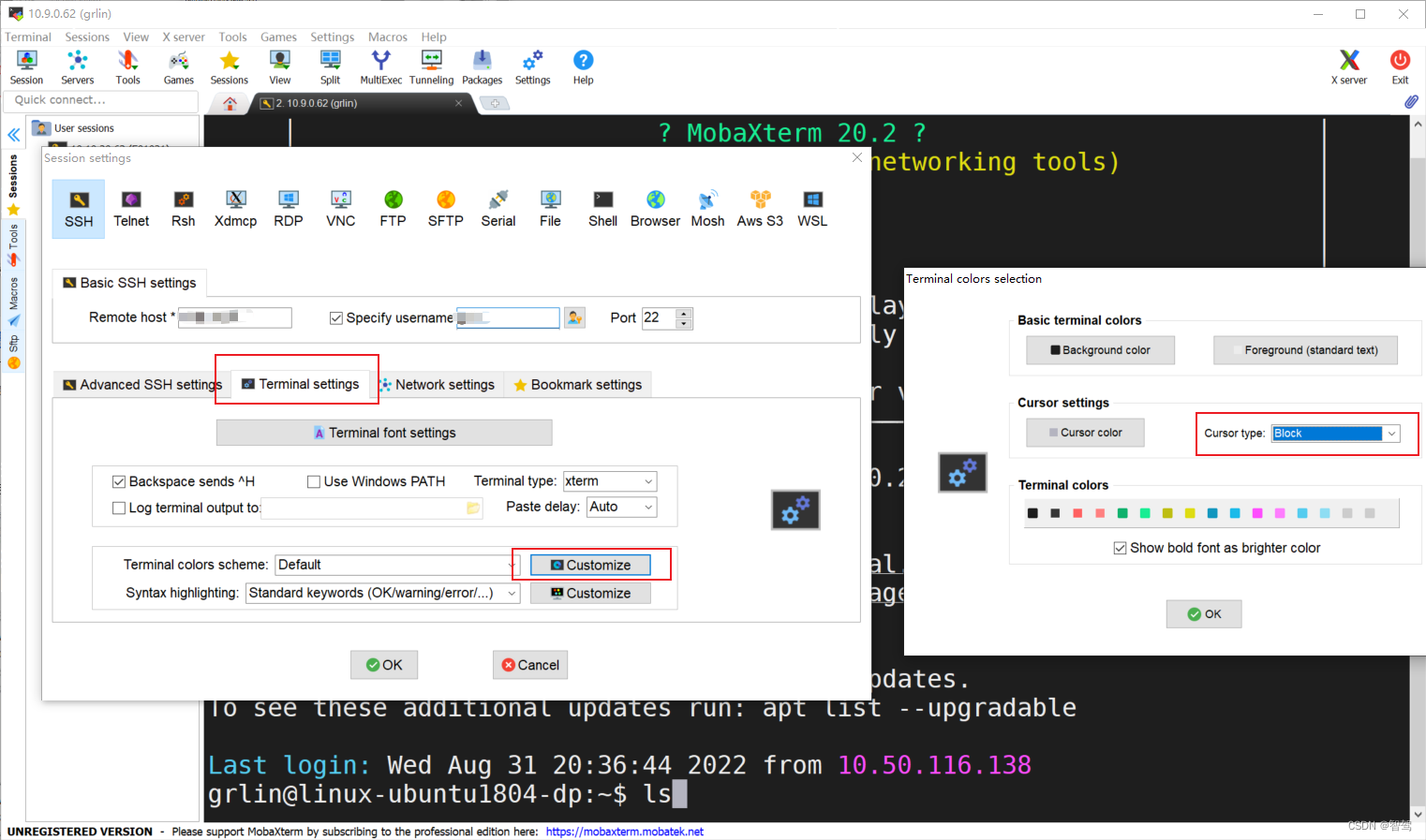Screen dimensions: 1426x840
Task: Open the Session toolbar icon
Action: [x=26, y=67]
